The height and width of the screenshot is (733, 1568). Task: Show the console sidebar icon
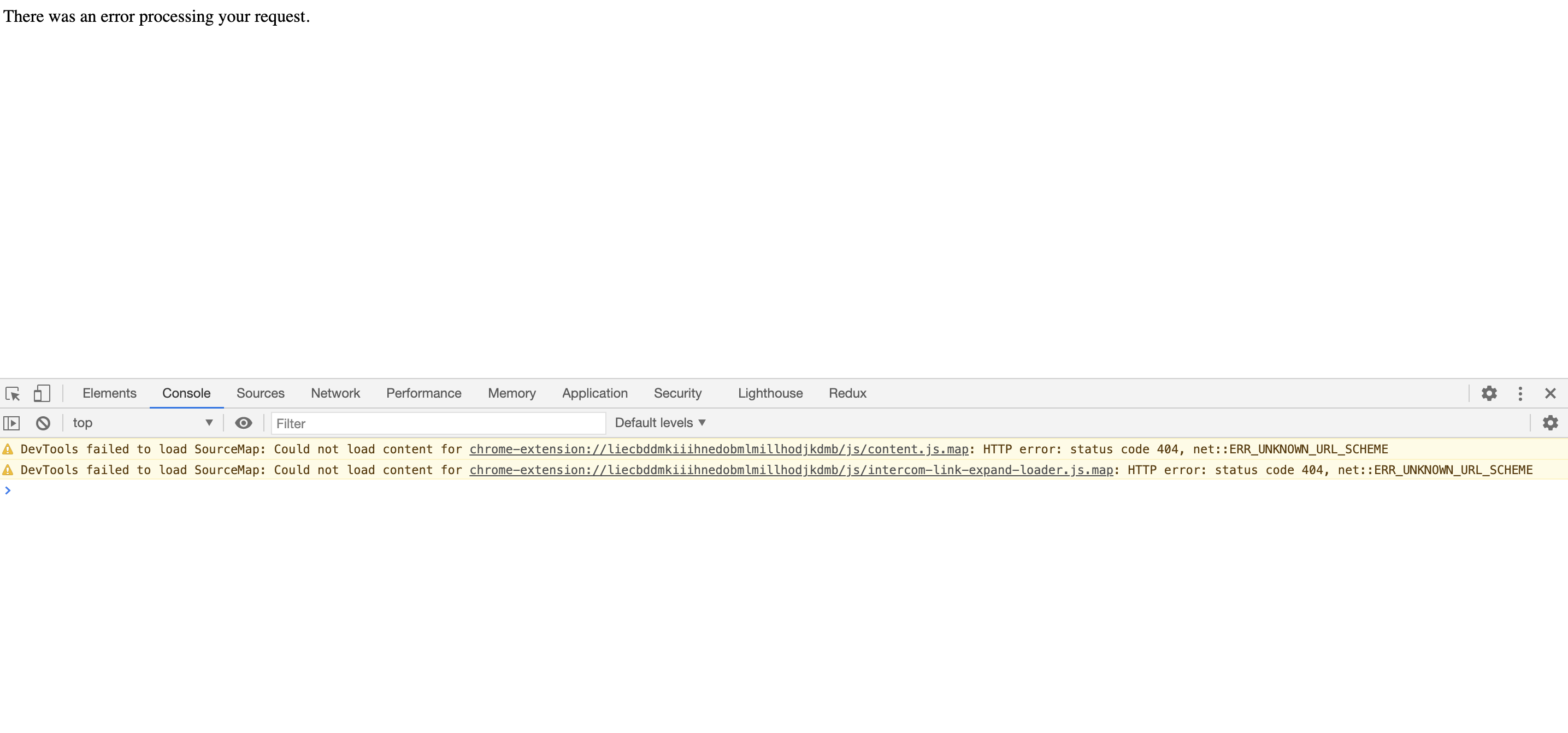(11, 423)
